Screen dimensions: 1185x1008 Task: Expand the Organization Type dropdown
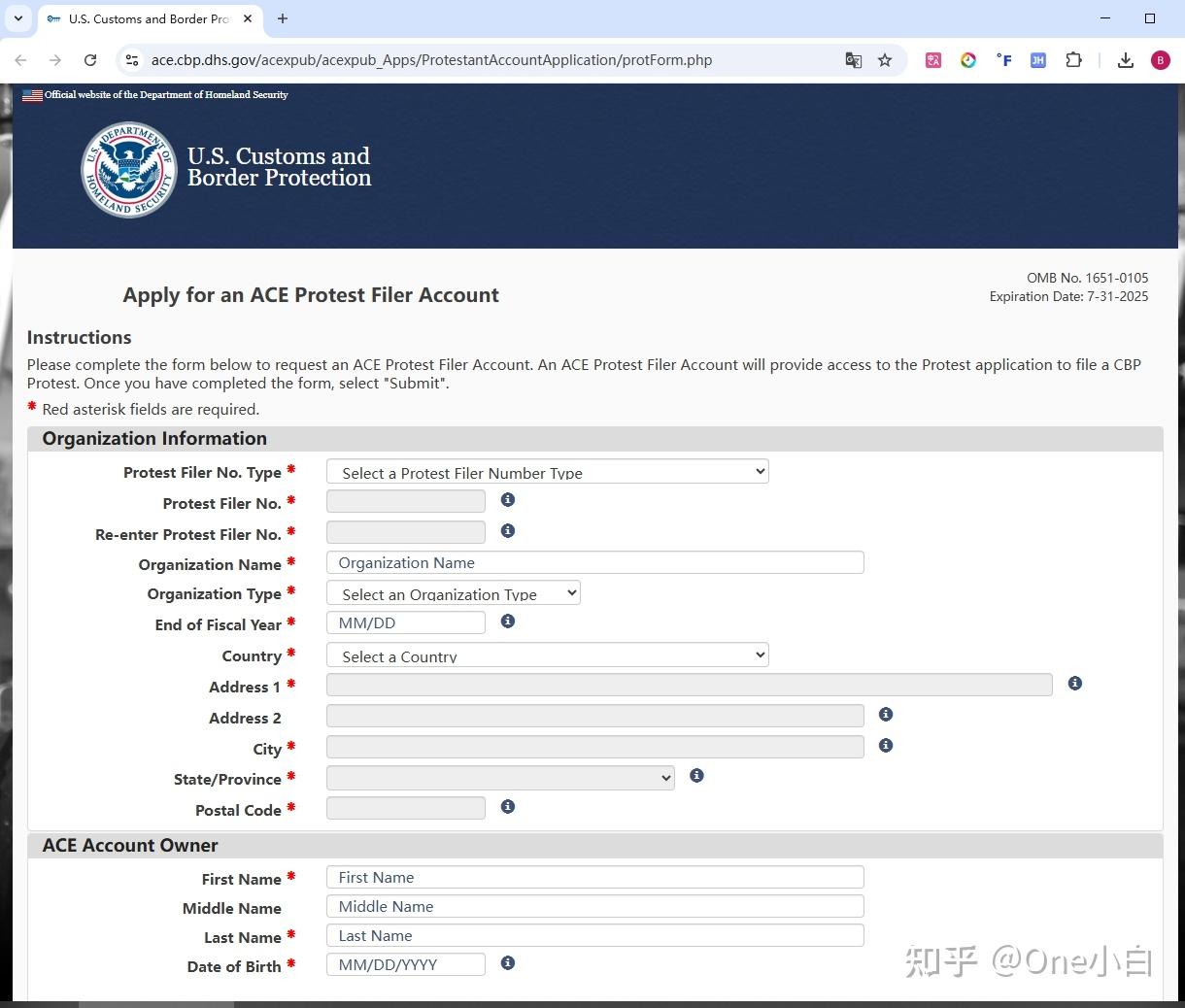pos(454,593)
